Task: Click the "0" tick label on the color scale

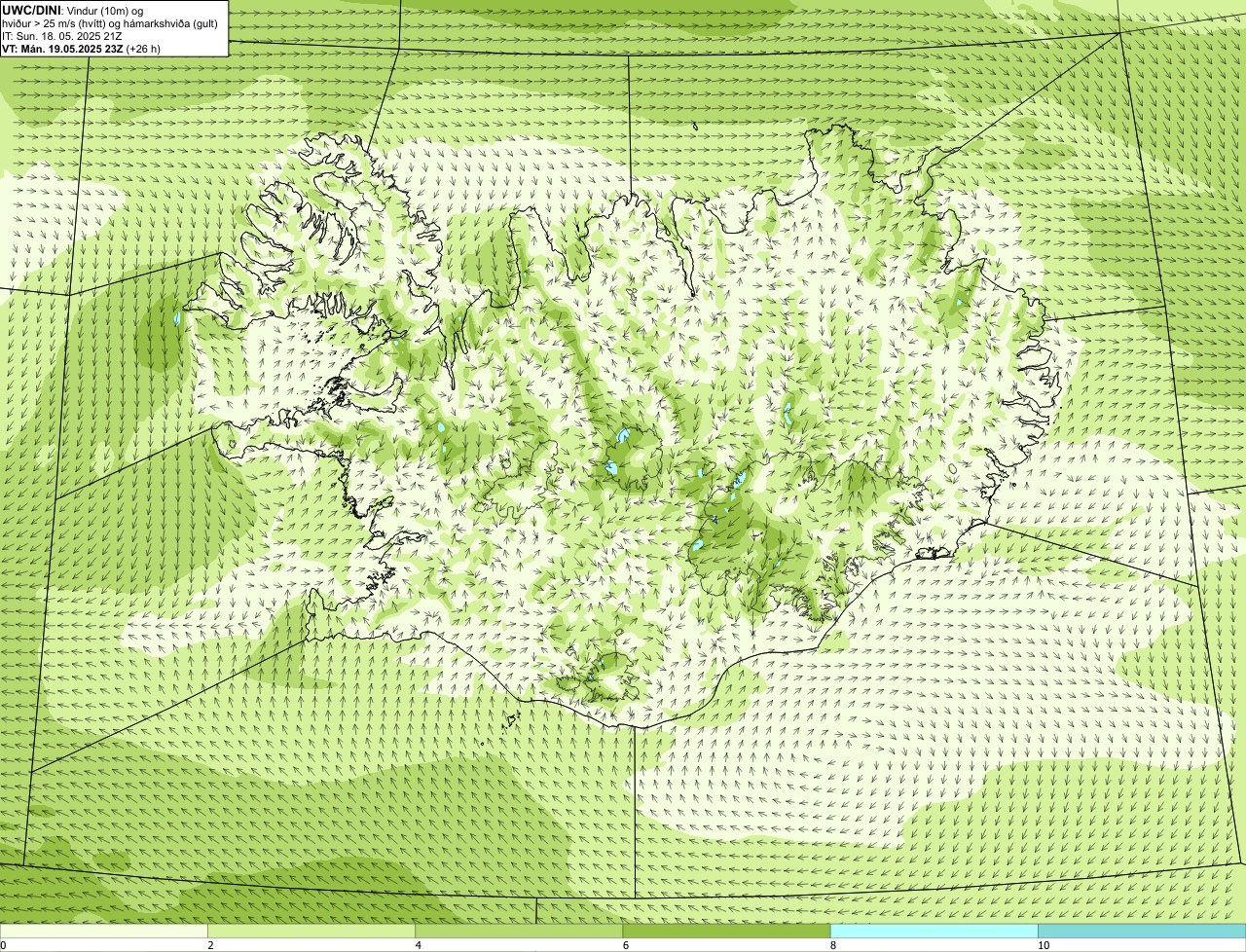Action: [3, 945]
